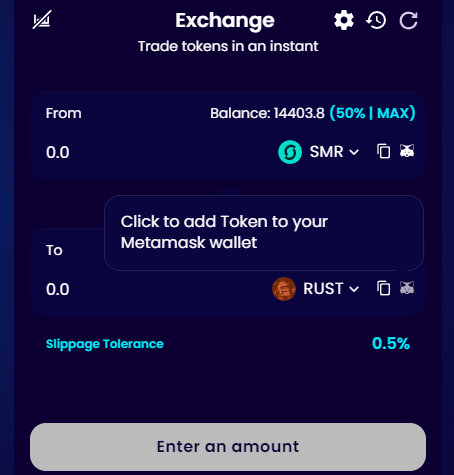Screen dimensions: 454x475
Task: Expand the SMR token dropdown chevron
Action: coord(354,152)
